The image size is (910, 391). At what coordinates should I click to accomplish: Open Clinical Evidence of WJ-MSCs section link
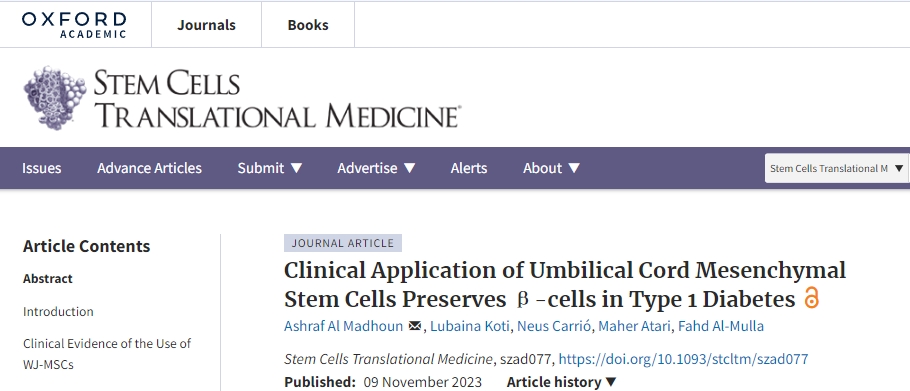point(107,354)
